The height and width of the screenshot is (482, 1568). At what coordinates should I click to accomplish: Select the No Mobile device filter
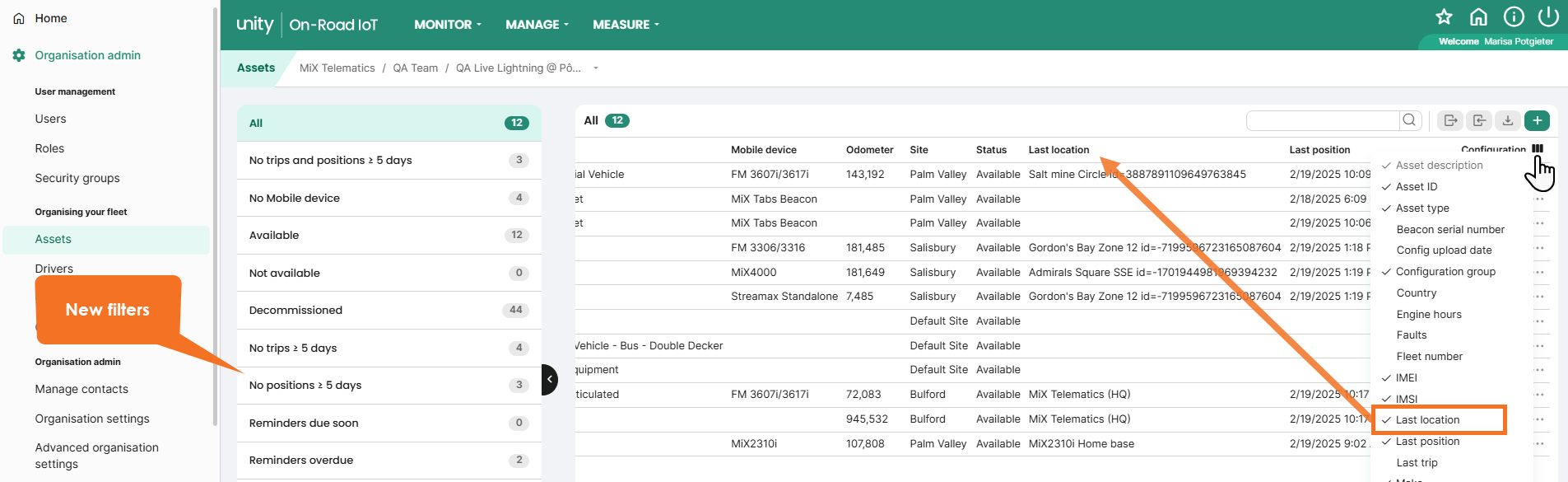click(x=389, y=198)
